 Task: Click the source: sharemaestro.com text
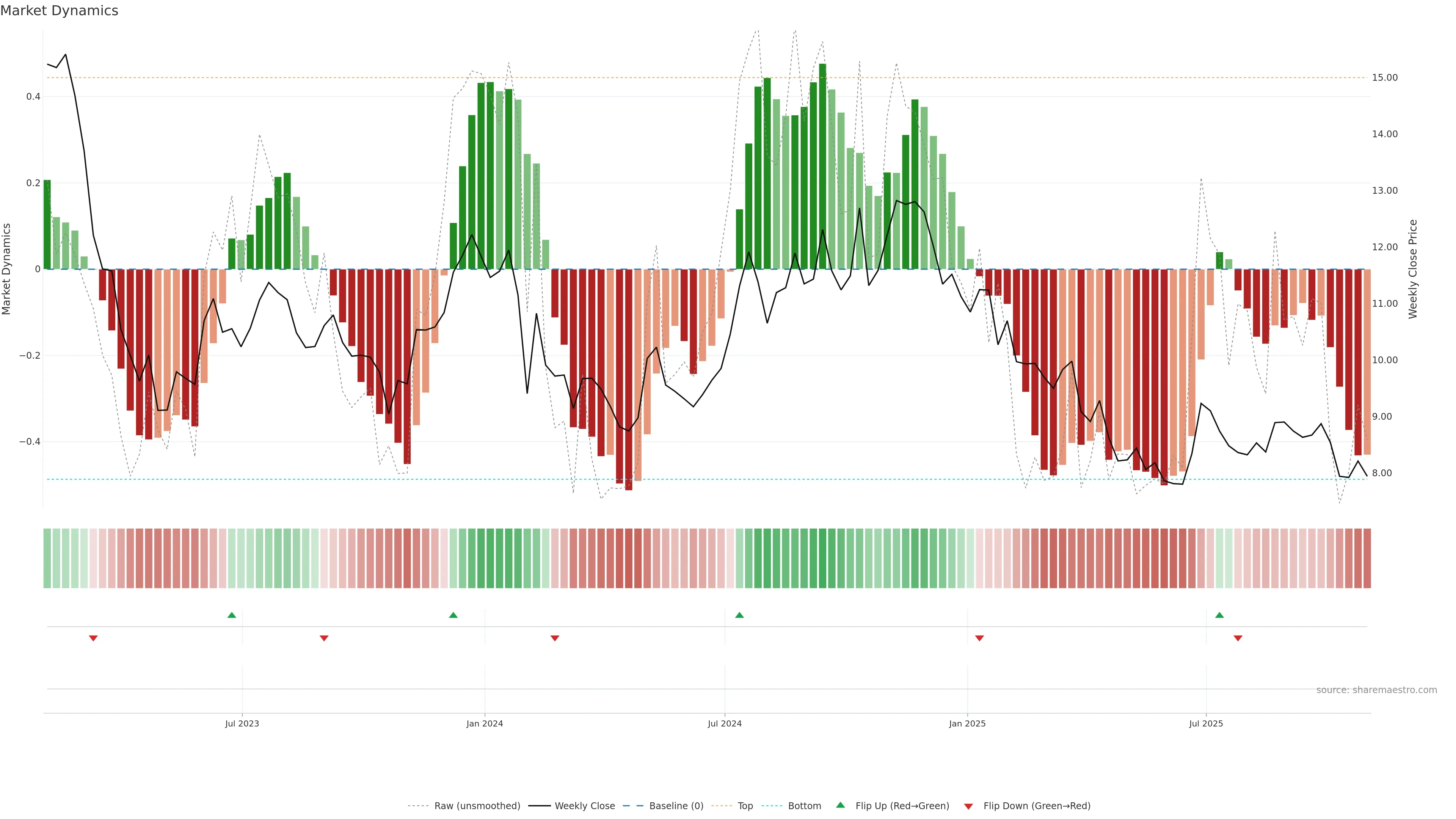click(x=1376, y=690)
